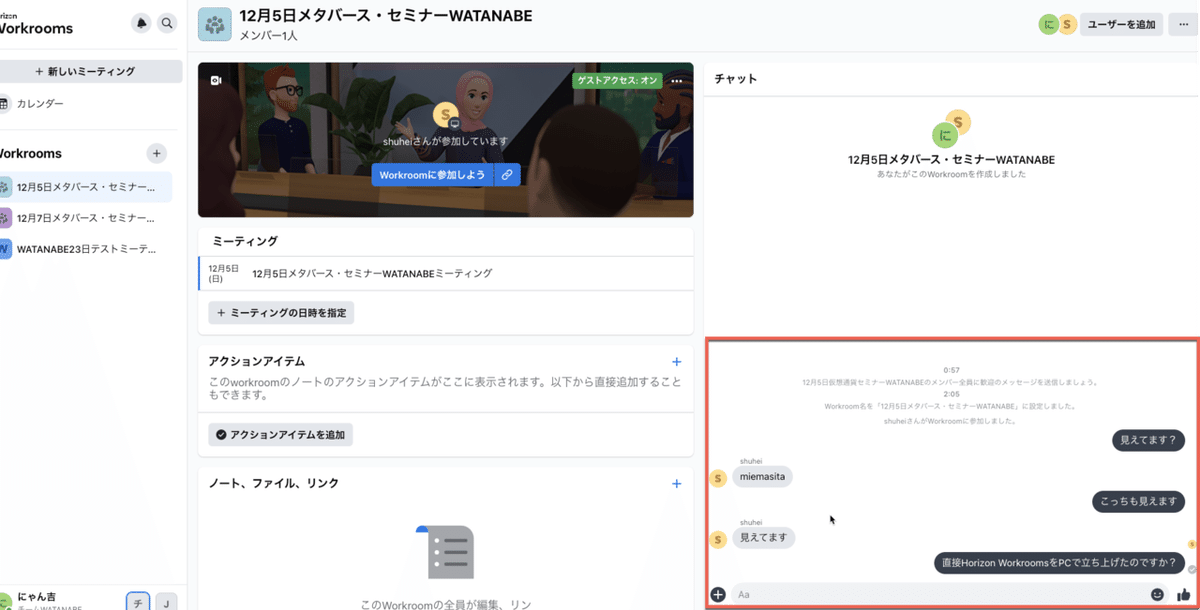Open the notifications bell icon

pos(141,22)
